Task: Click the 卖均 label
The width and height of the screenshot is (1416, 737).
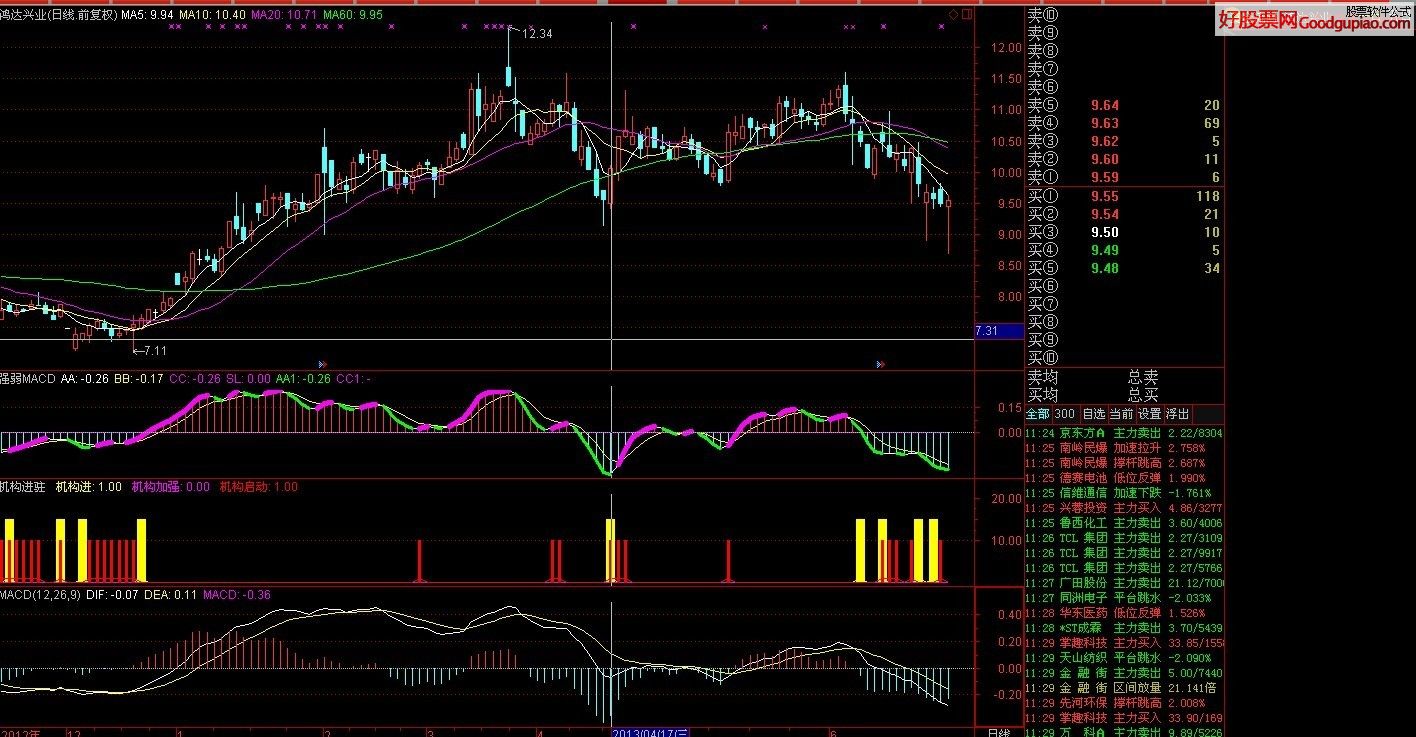Action: point(1043,377)
